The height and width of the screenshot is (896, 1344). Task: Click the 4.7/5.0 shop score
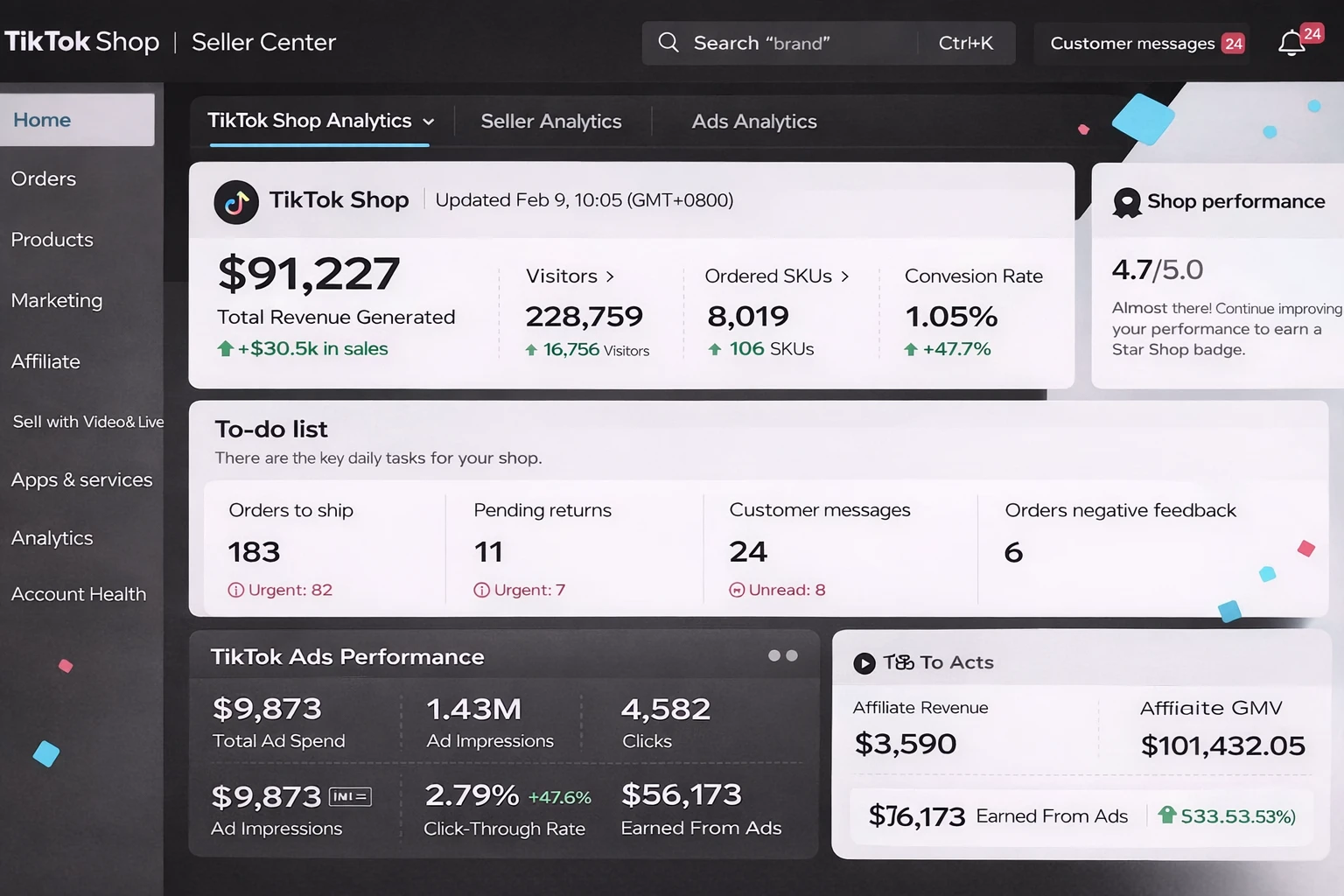tap(1158, 269)
